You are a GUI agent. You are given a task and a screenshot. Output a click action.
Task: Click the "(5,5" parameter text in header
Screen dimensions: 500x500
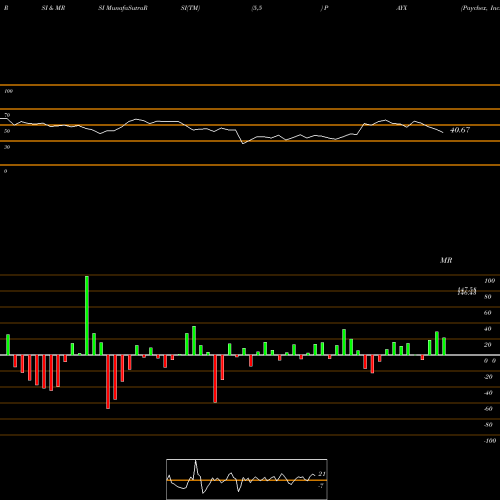[x=257, y=8]
